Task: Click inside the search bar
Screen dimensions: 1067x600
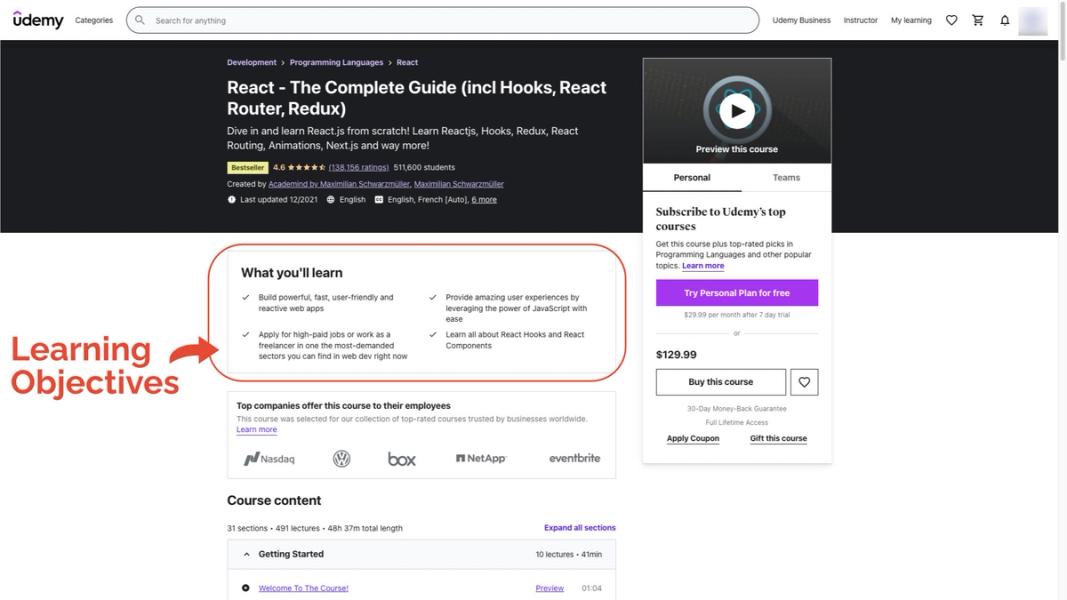Action: pyautogui.click(x=400, y=18)
